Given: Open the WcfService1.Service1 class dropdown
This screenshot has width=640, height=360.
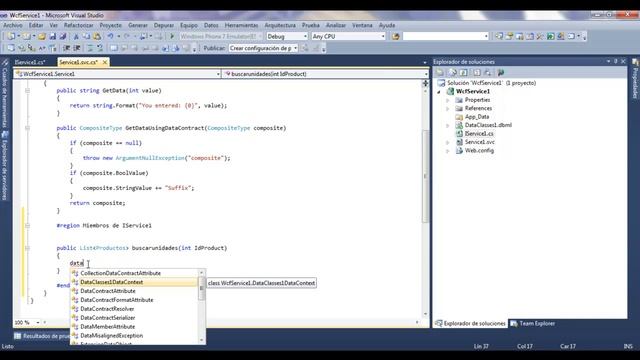Looking at the screenshot, I should pyautogui.click(x=218, y=74).
